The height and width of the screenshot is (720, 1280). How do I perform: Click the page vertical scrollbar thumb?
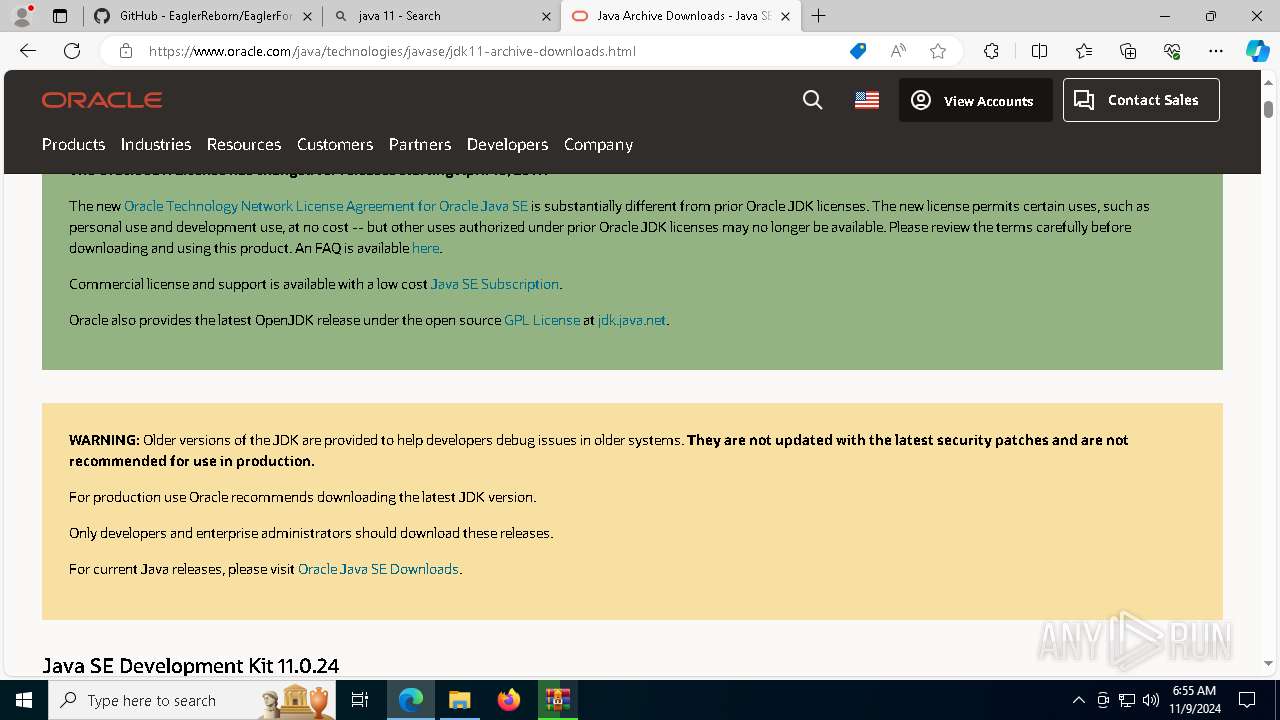(1268, 108)
